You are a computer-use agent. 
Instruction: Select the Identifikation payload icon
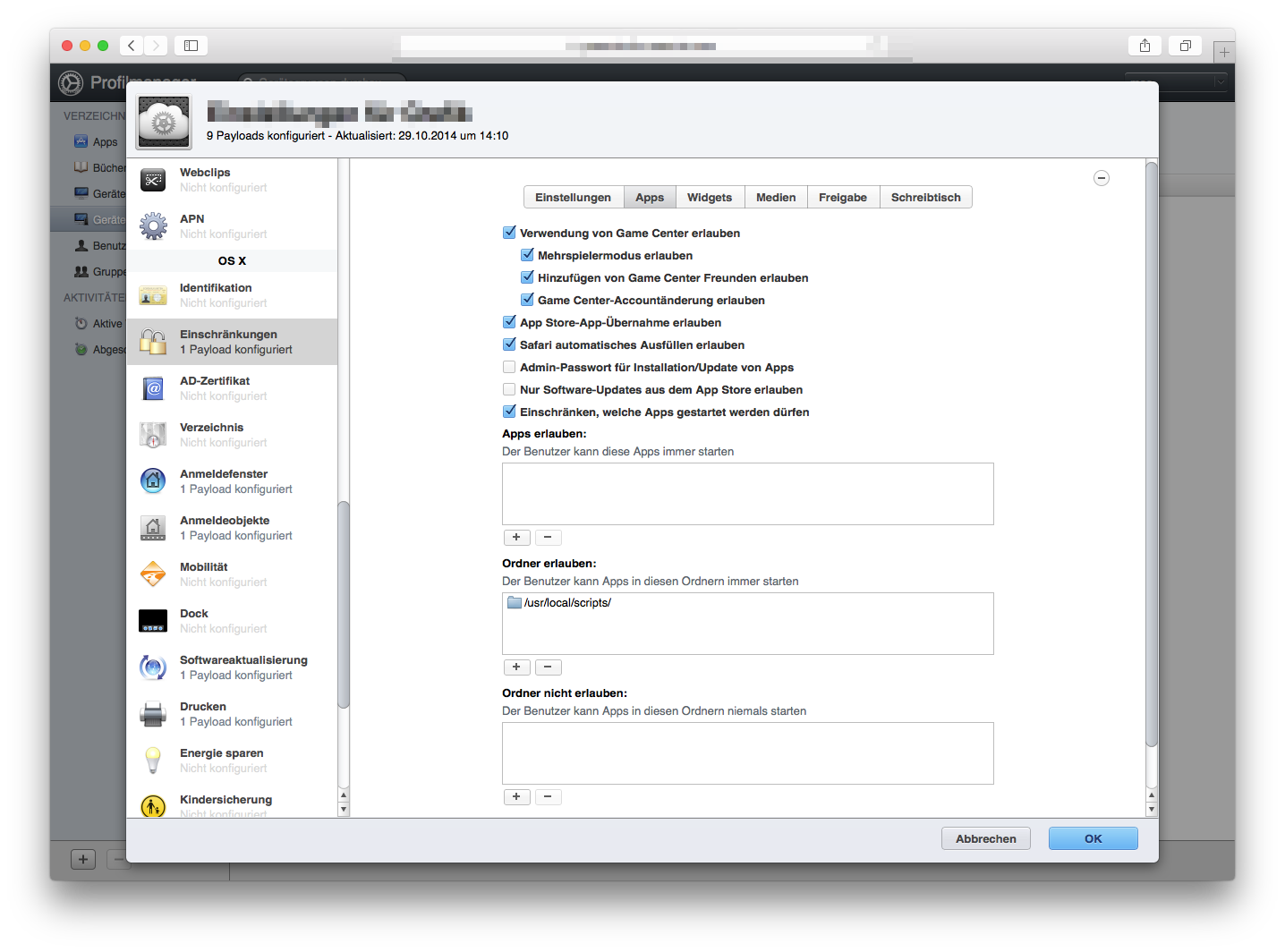click(x=153, y=295)
